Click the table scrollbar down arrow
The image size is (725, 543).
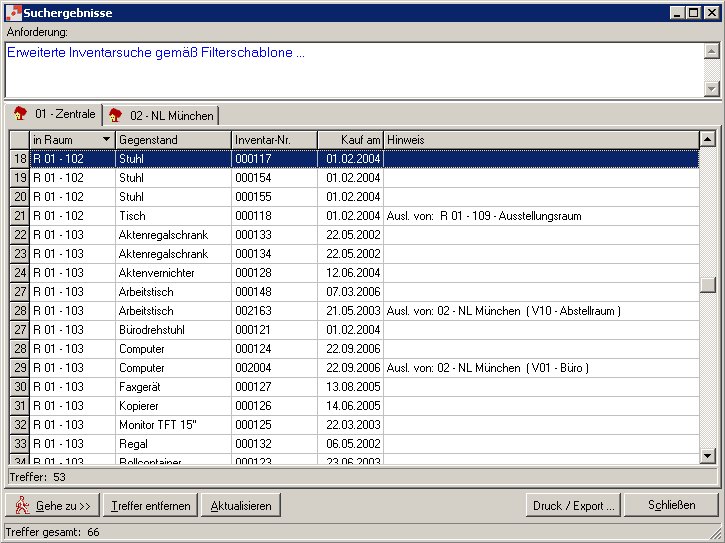[x=707, y=456]
